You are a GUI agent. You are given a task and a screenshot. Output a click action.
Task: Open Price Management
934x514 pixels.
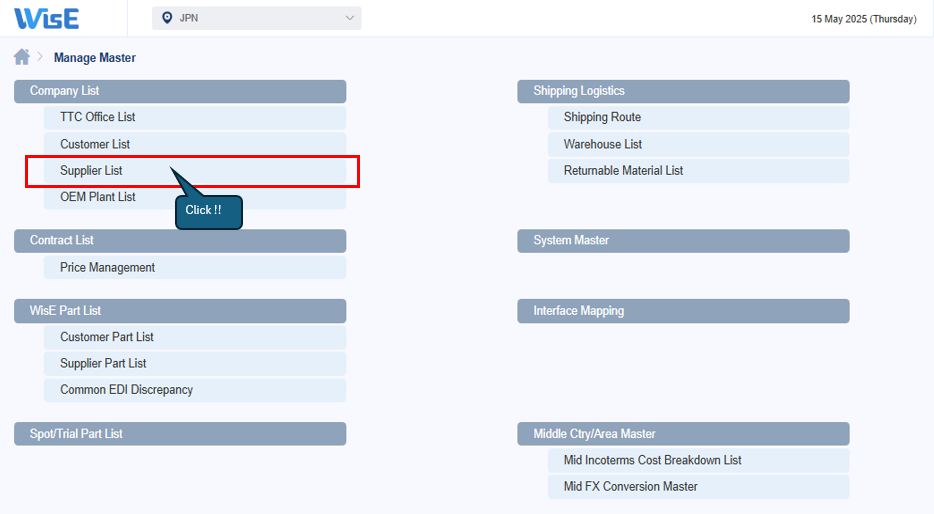[107, 267]
